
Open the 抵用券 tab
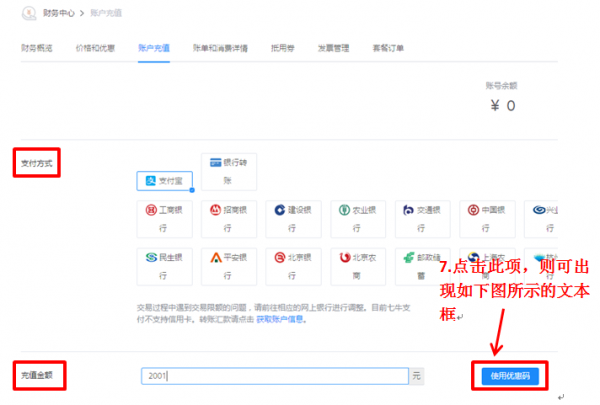[283, 48]
